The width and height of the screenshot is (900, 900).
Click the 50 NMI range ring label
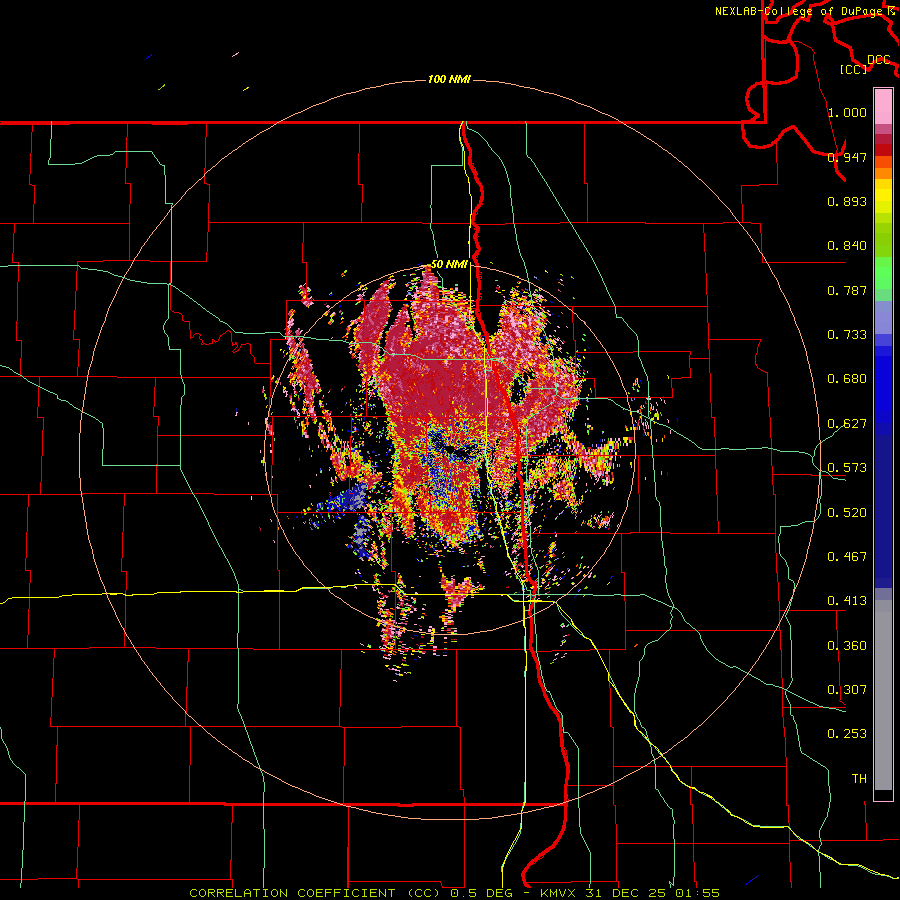pyautogui.click(x=449, y=264)
